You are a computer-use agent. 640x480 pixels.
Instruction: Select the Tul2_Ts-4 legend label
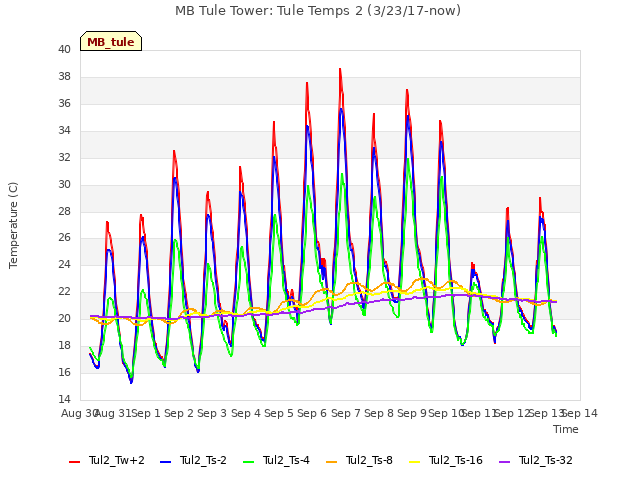[x=286, y=460]
